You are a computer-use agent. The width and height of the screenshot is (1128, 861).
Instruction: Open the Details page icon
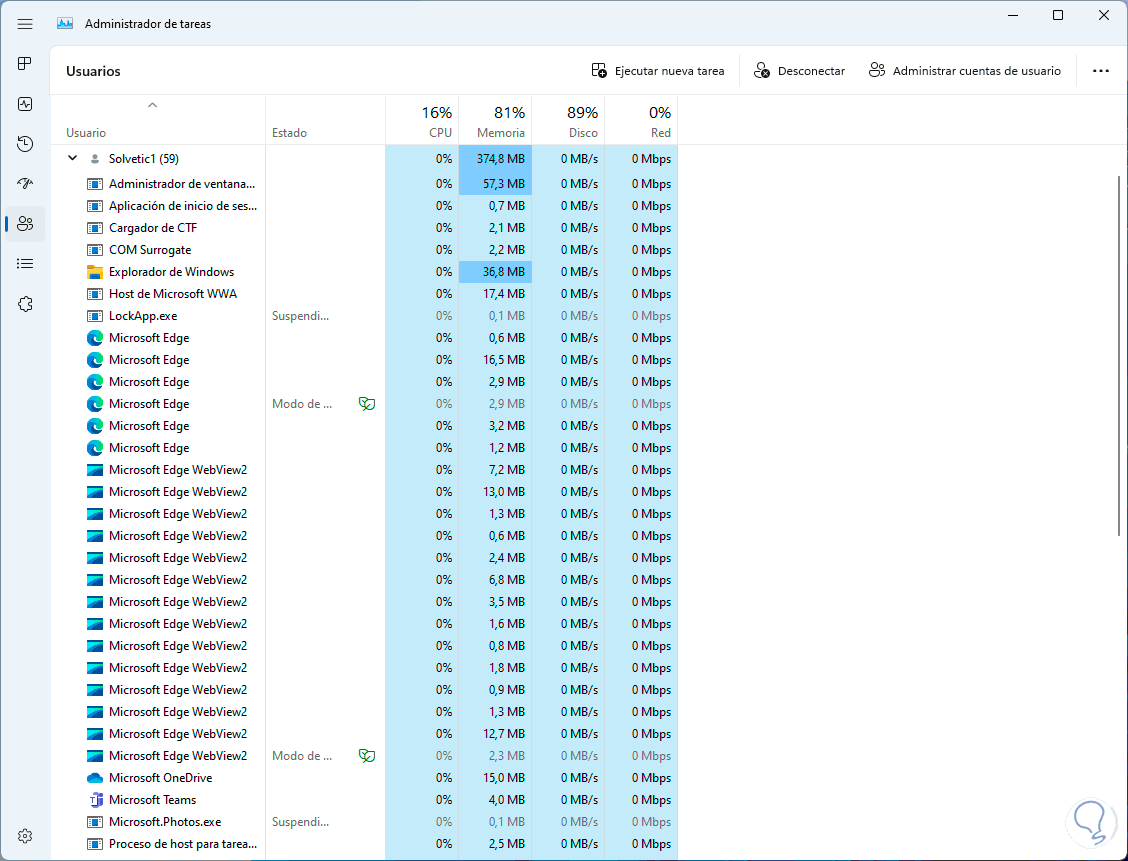tap(25, 264)
